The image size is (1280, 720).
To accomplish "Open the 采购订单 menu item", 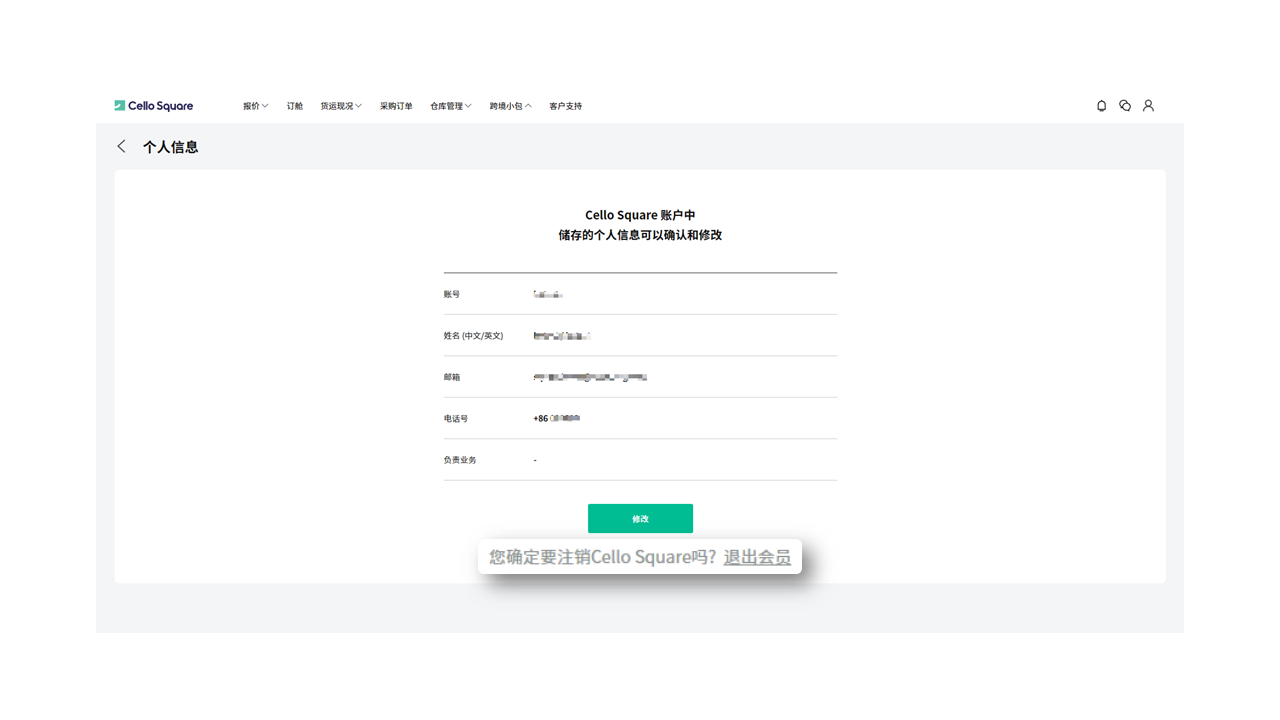I will click(x=396, y=105).
